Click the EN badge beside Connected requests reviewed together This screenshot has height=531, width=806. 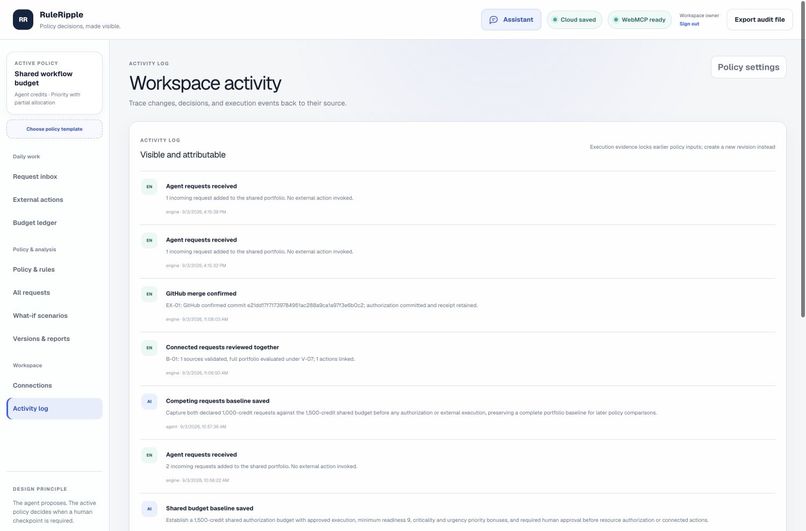coord(149,348)
